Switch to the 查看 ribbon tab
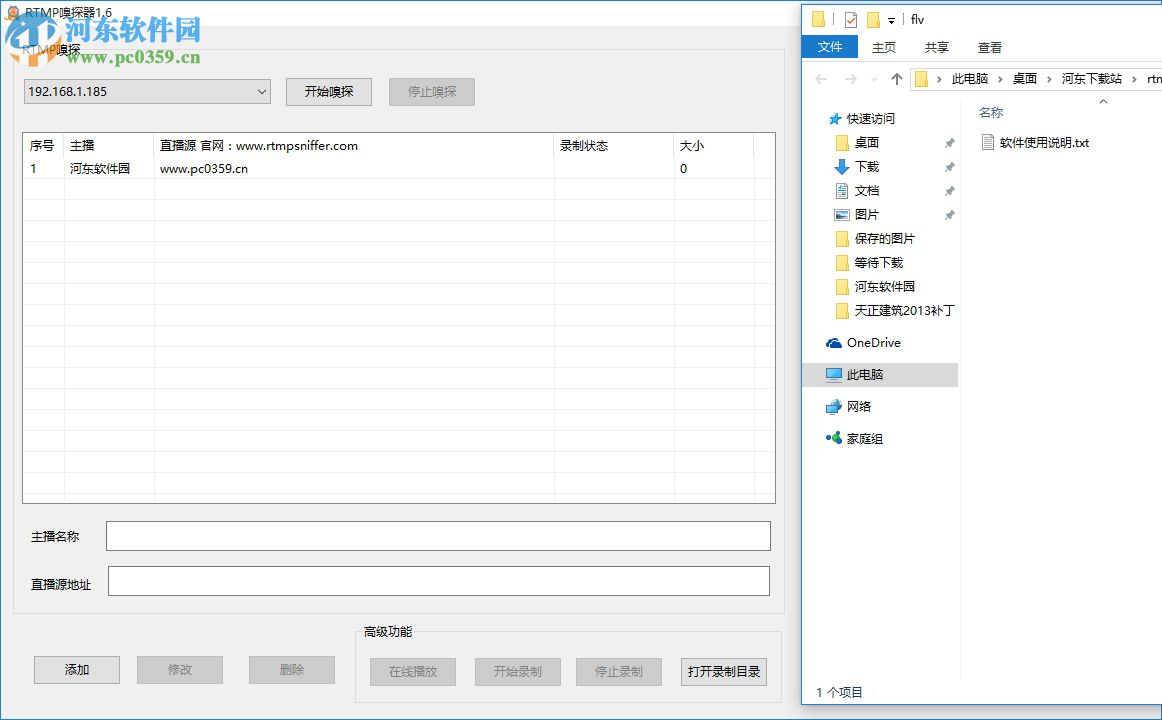This screenshot has height=720, width=1162. 989,47
